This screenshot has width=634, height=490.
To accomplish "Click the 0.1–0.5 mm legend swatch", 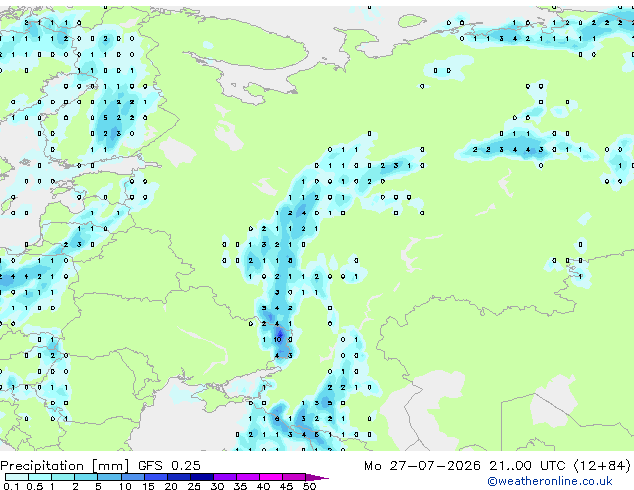I will [x=17, y=477].
